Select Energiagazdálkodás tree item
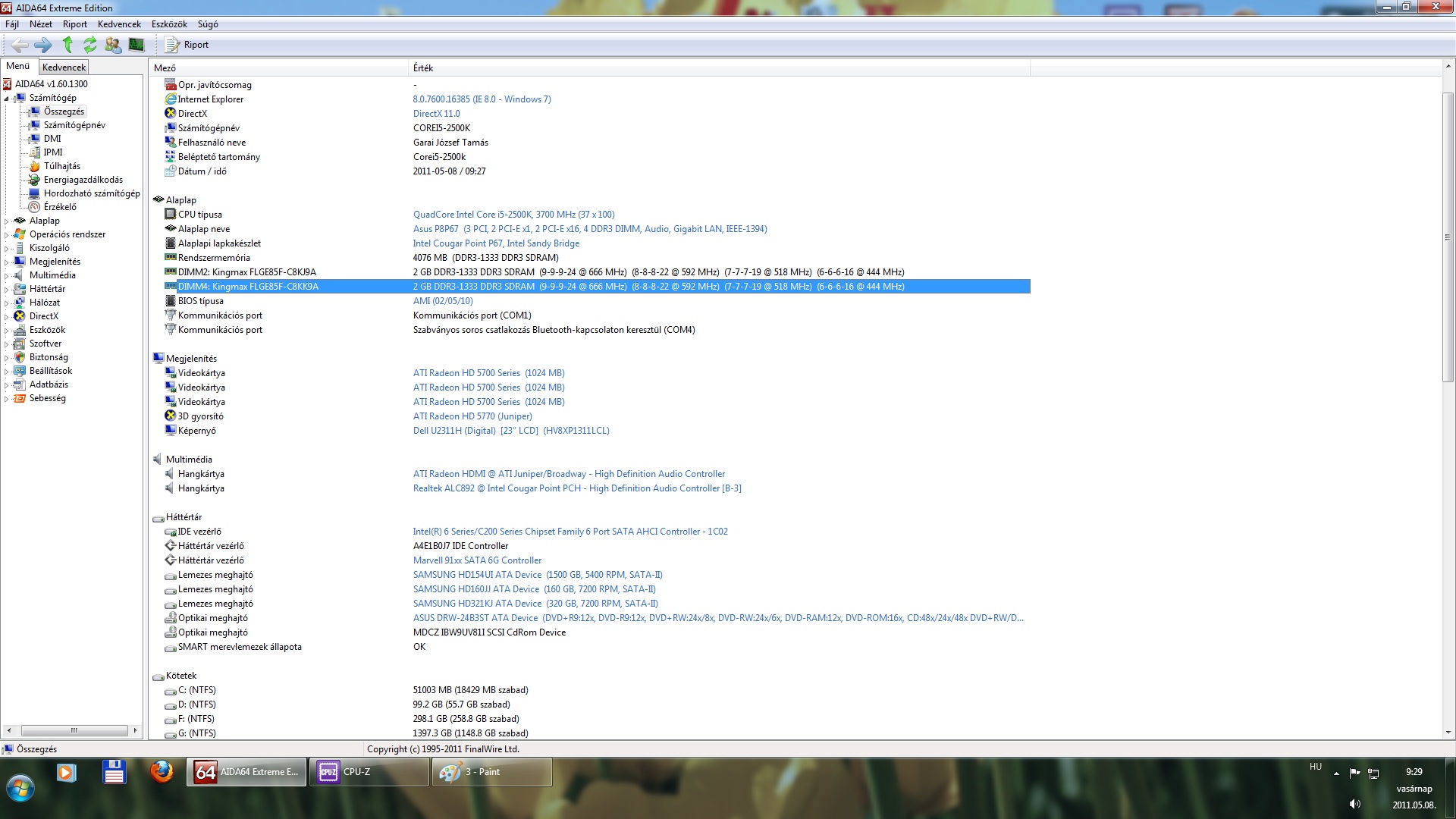 [83, 180]
